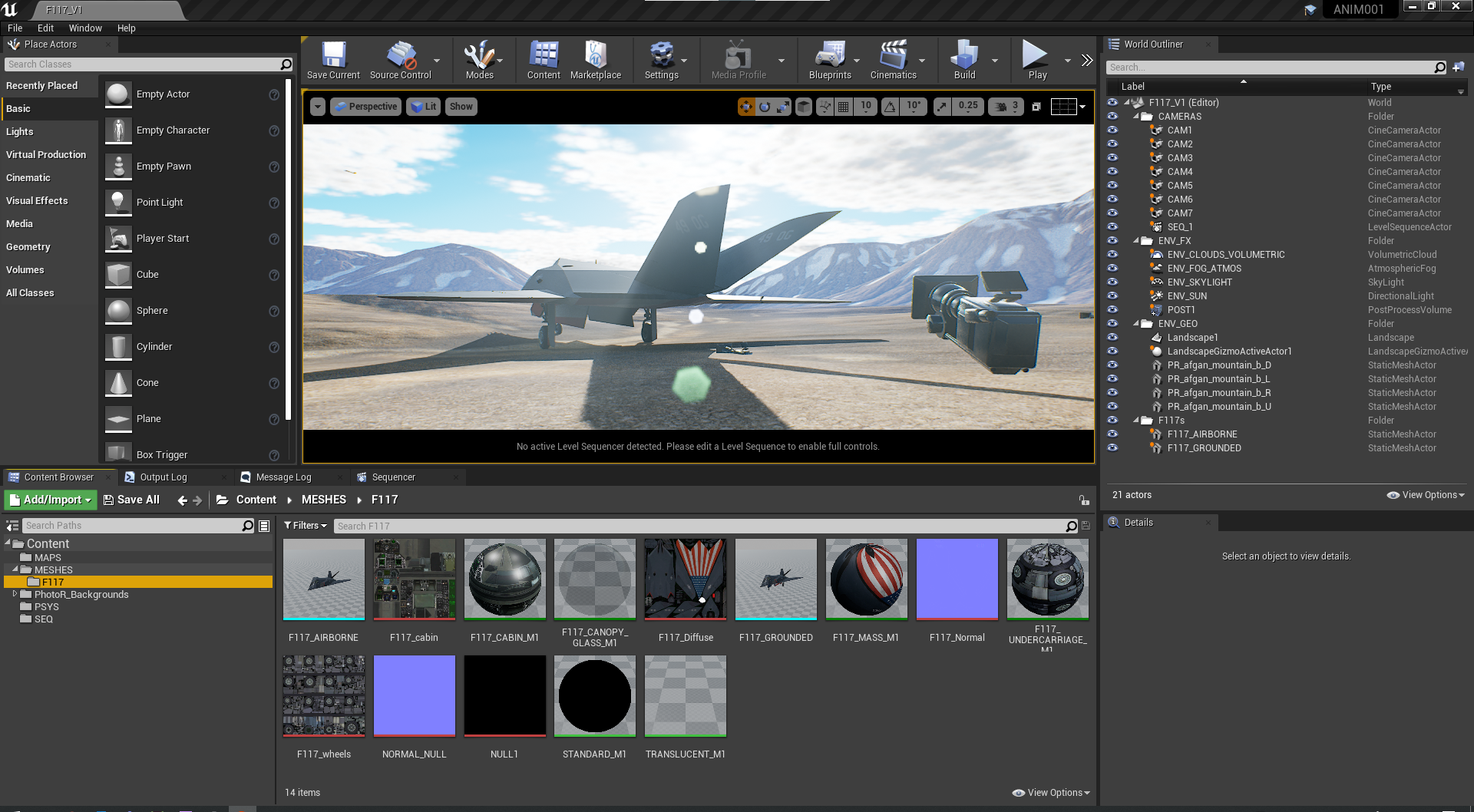Toggle visibility of CAM1 actor
The image size is (1474, 812).
(1112, 130)
